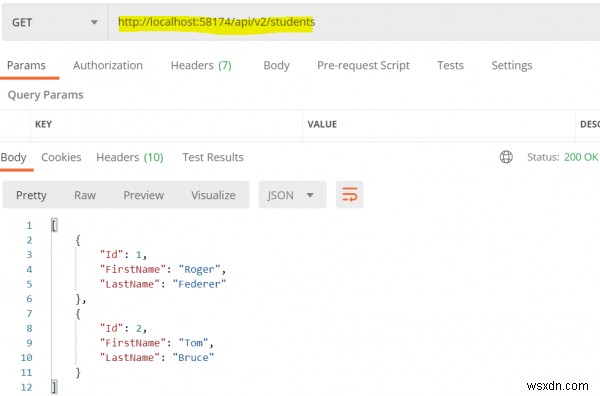Click the VALUE column header
Screen dimensions: 600x396
pos(322,124)
